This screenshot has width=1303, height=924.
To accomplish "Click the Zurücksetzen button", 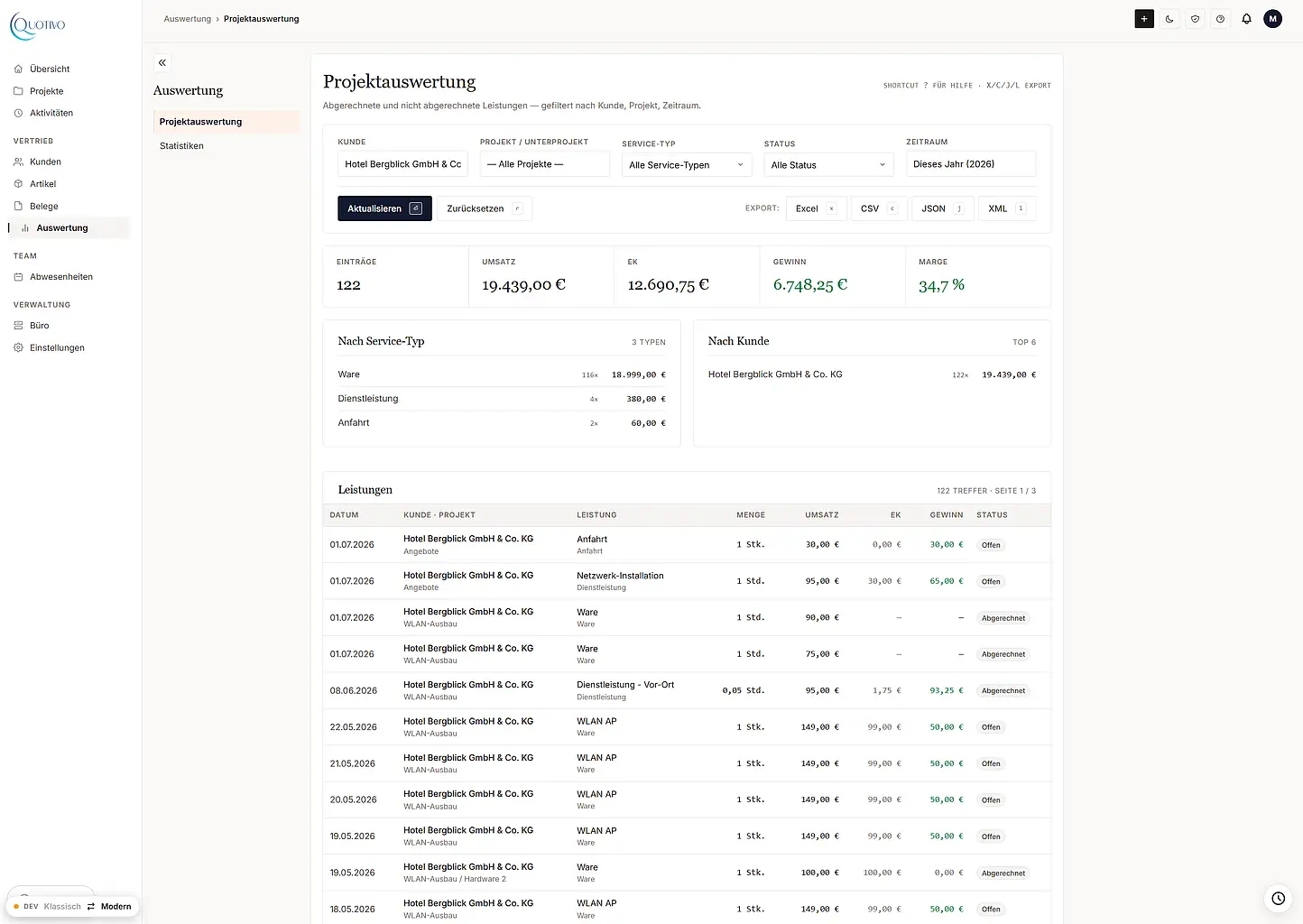I will [485, 208].
